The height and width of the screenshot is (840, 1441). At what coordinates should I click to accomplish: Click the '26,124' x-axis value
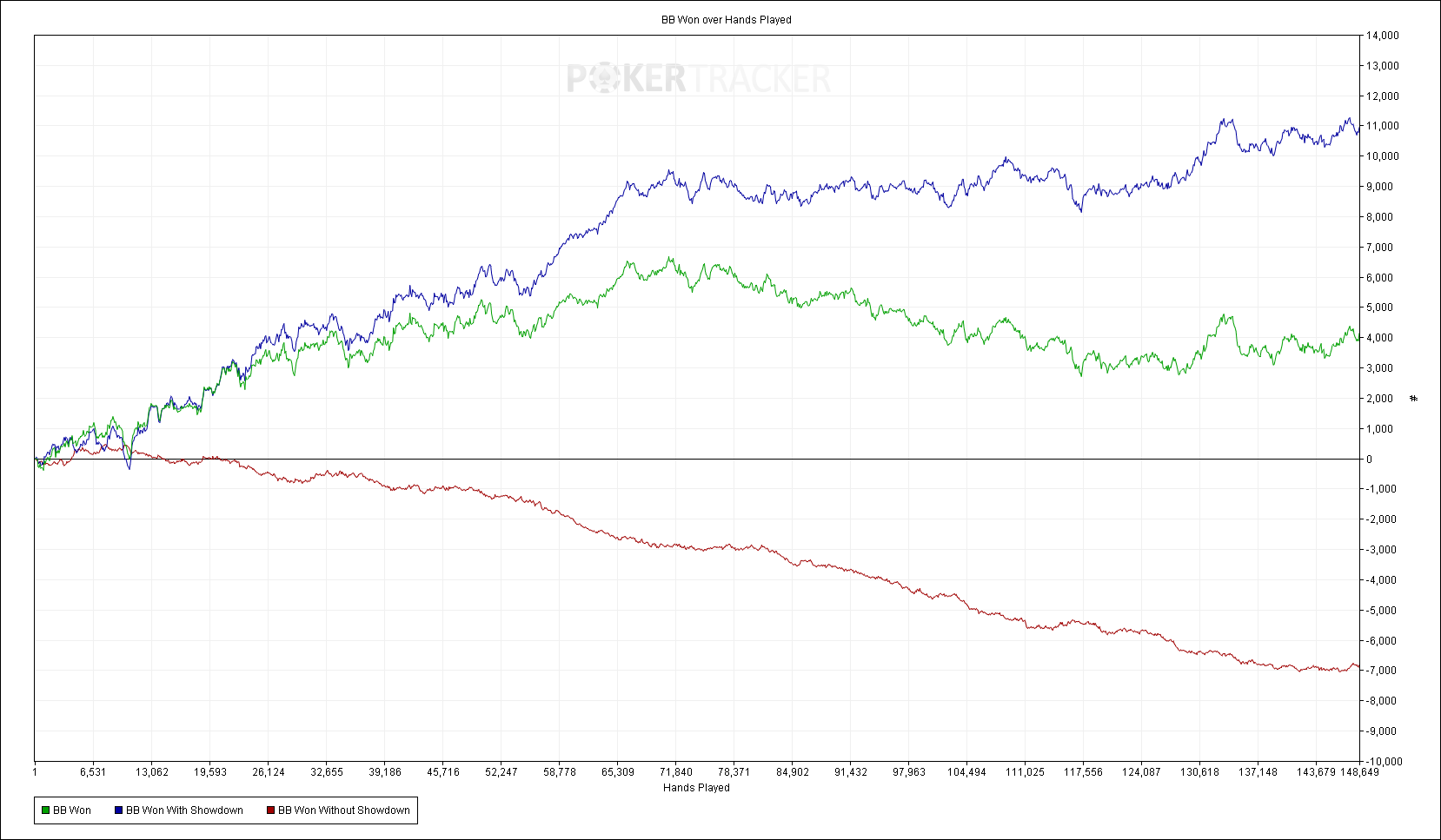coord(269,772)
